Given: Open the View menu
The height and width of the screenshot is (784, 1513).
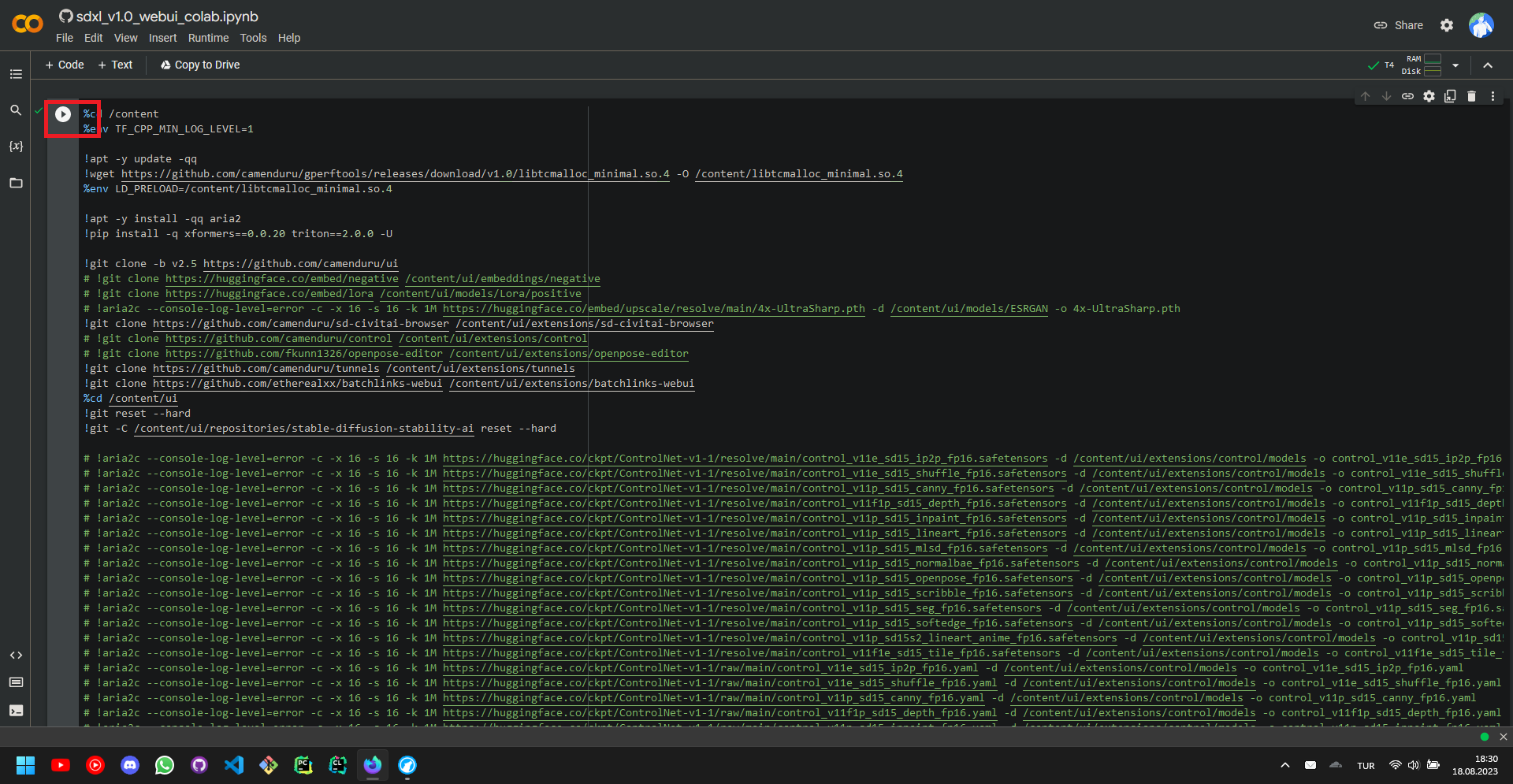Looking at the screenshot, I should (125, 38).
